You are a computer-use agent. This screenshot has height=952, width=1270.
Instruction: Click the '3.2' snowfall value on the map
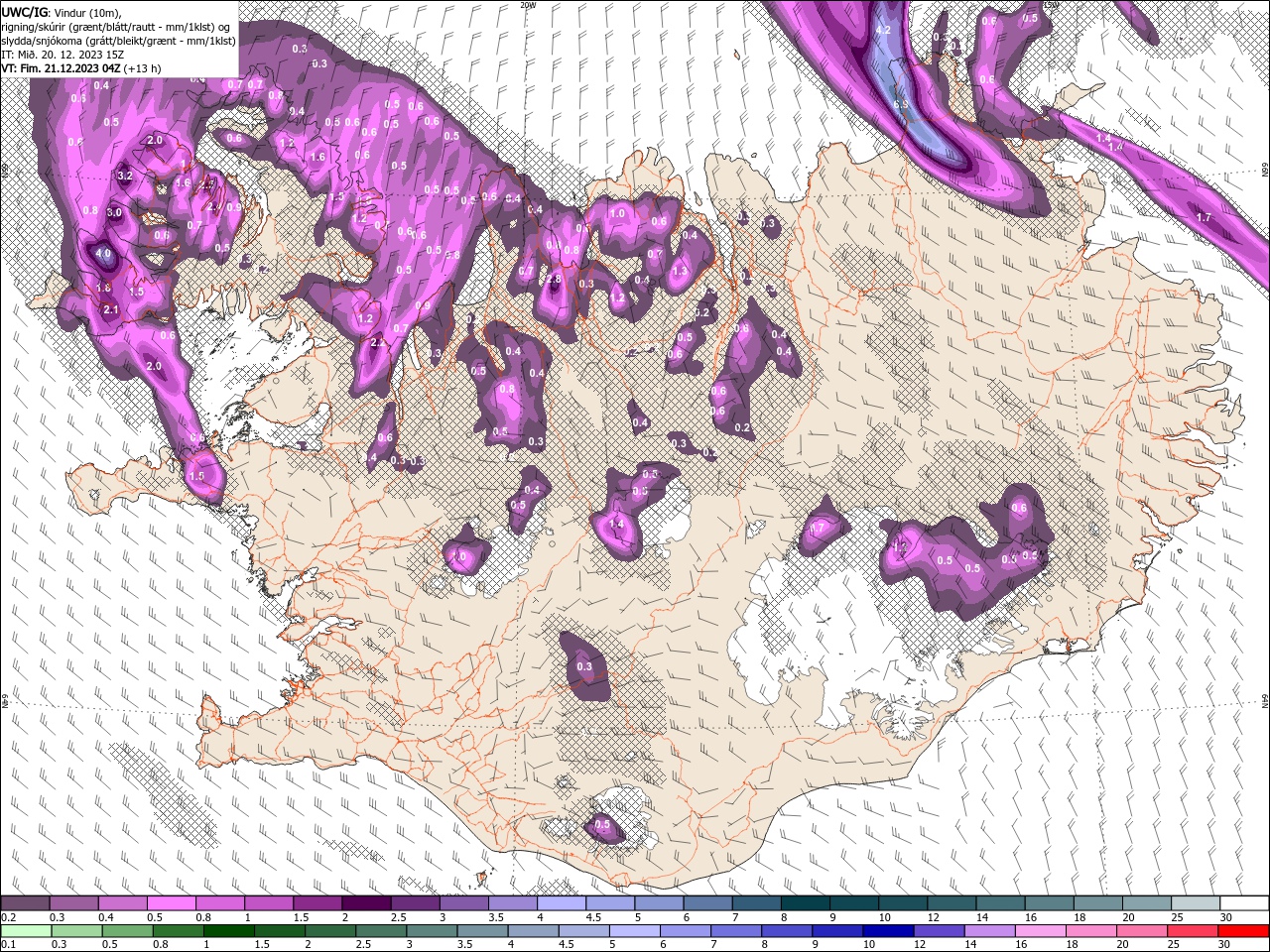coord(125,176)
